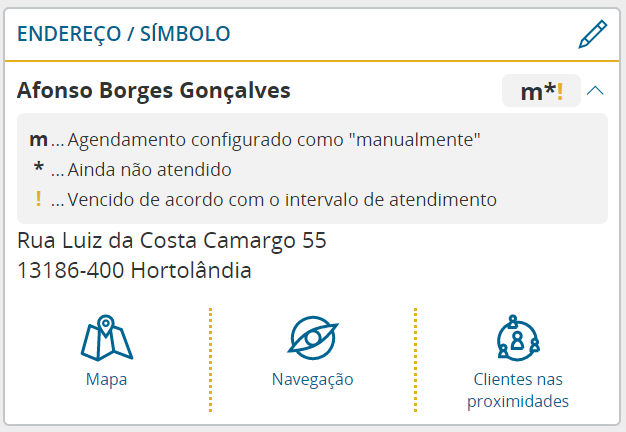Click the 13186-400 Hortolândia postal line
Image resolution: width=626 pixels, height=432 pixels.
click(134, 270)
